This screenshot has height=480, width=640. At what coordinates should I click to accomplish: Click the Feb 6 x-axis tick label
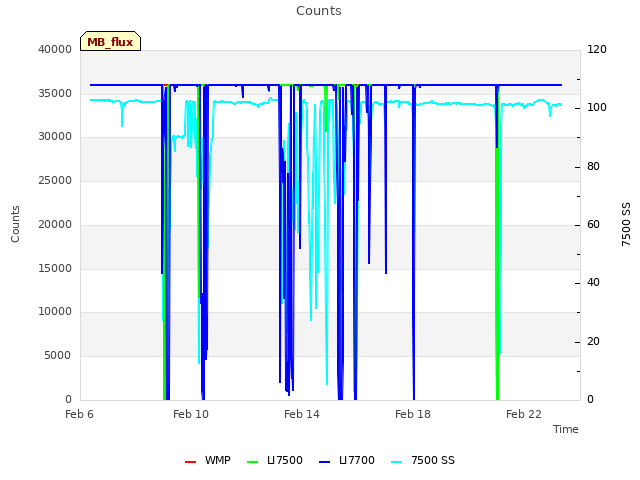(80, 414)
